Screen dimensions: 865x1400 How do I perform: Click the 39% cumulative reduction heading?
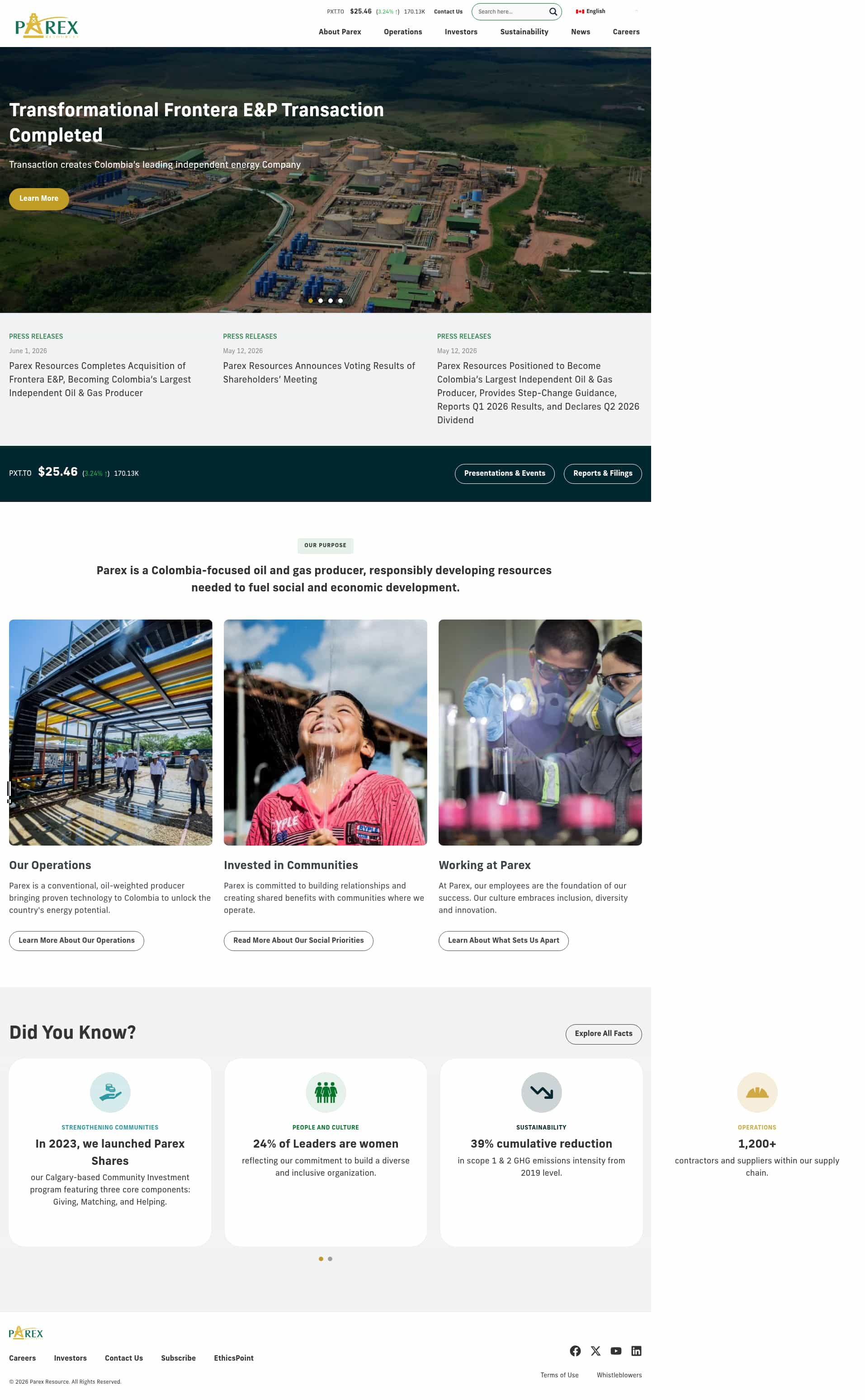541,1143
